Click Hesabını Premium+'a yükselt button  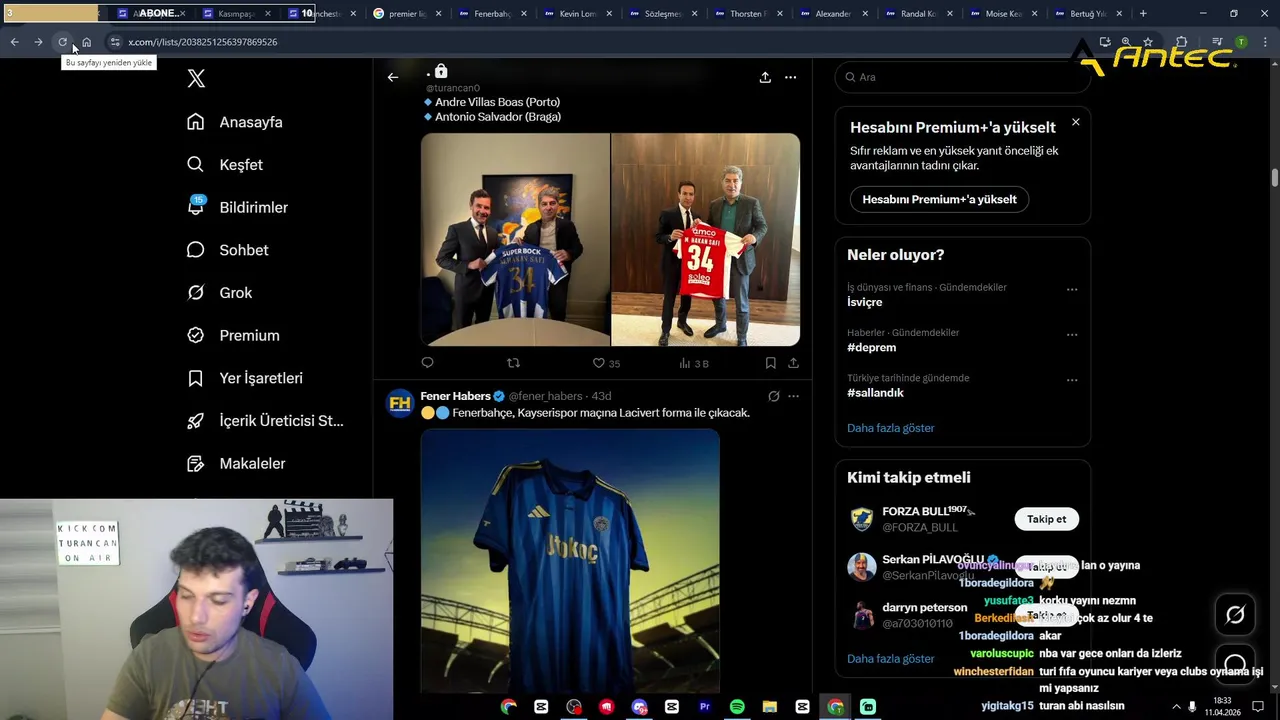click(x=939, y=199)
